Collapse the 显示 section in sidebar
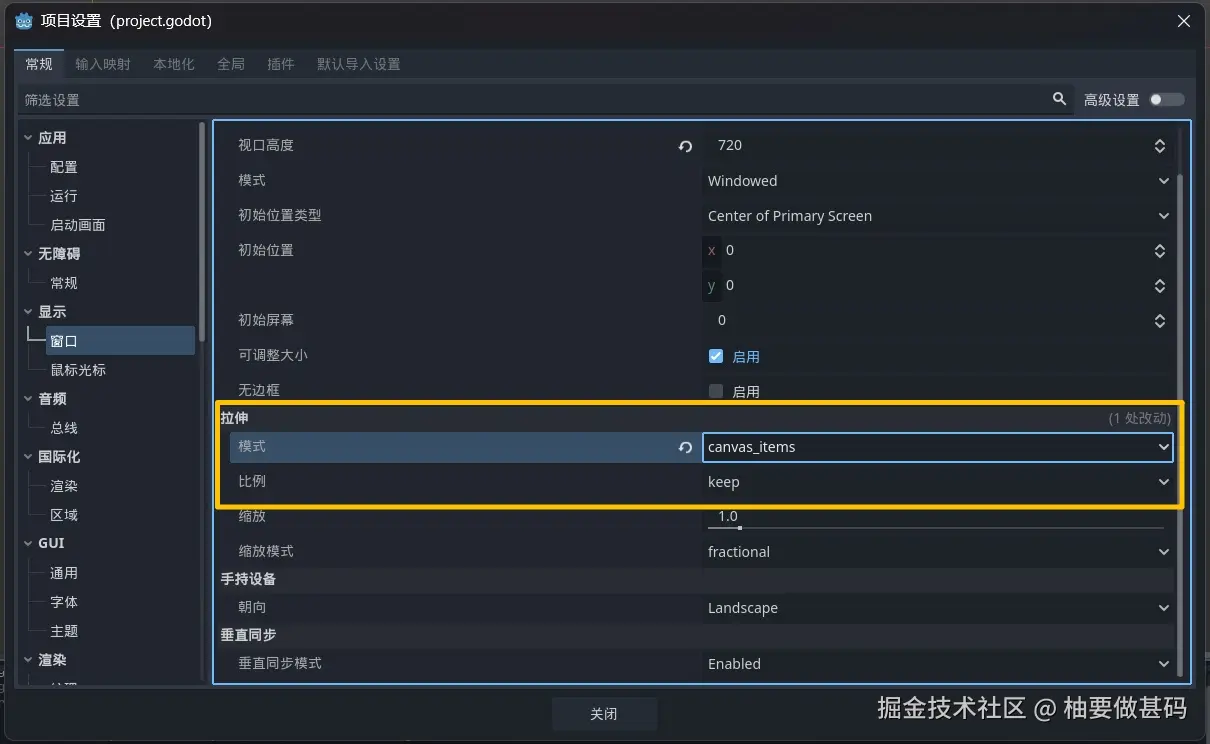The width and height of the screenshot is (1210, 744). 27,311
